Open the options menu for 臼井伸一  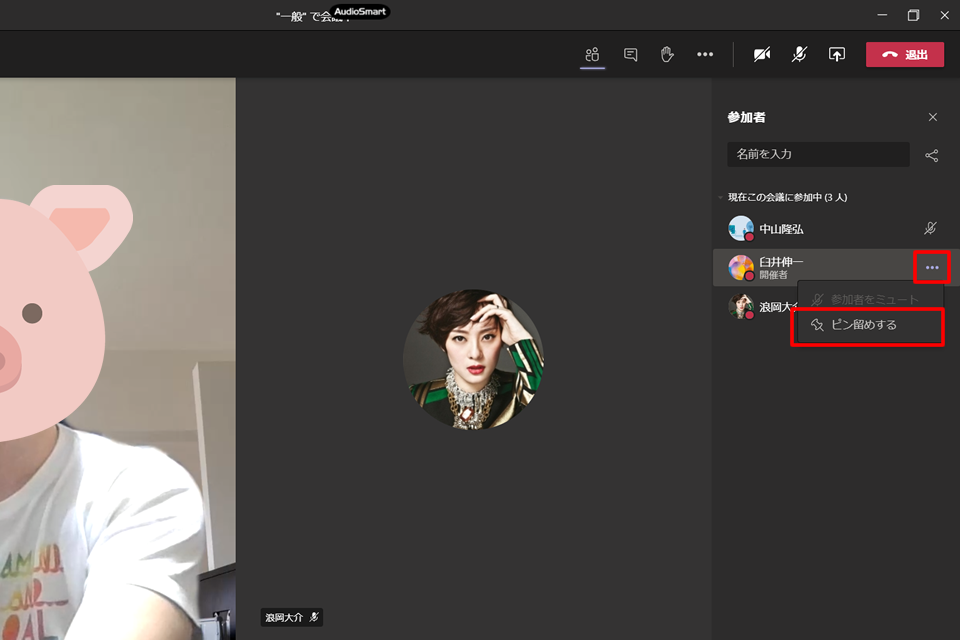click(x=932, y=267)
